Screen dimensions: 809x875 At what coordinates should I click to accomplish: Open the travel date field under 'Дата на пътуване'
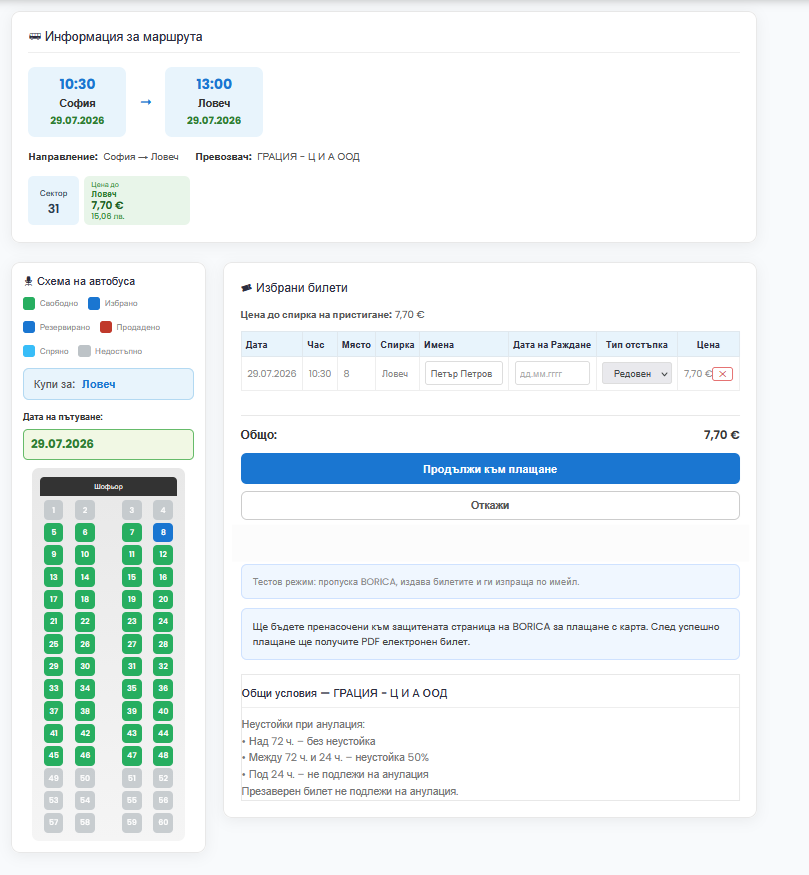coord(108,444)
